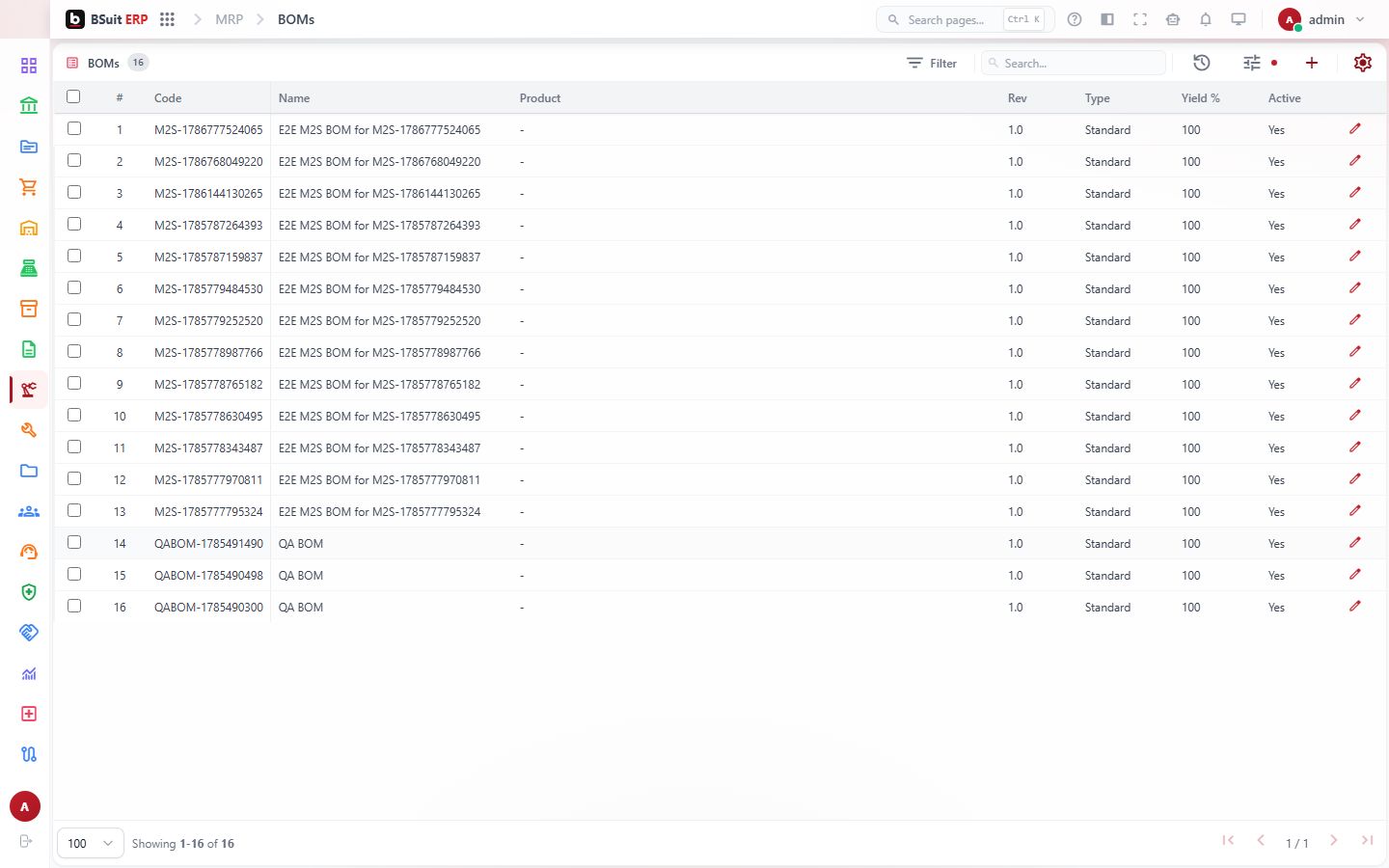This screenshot has width=1389, height=868.
Task: Open the apps grid launcher menu
Action: [x=167, y=19]
